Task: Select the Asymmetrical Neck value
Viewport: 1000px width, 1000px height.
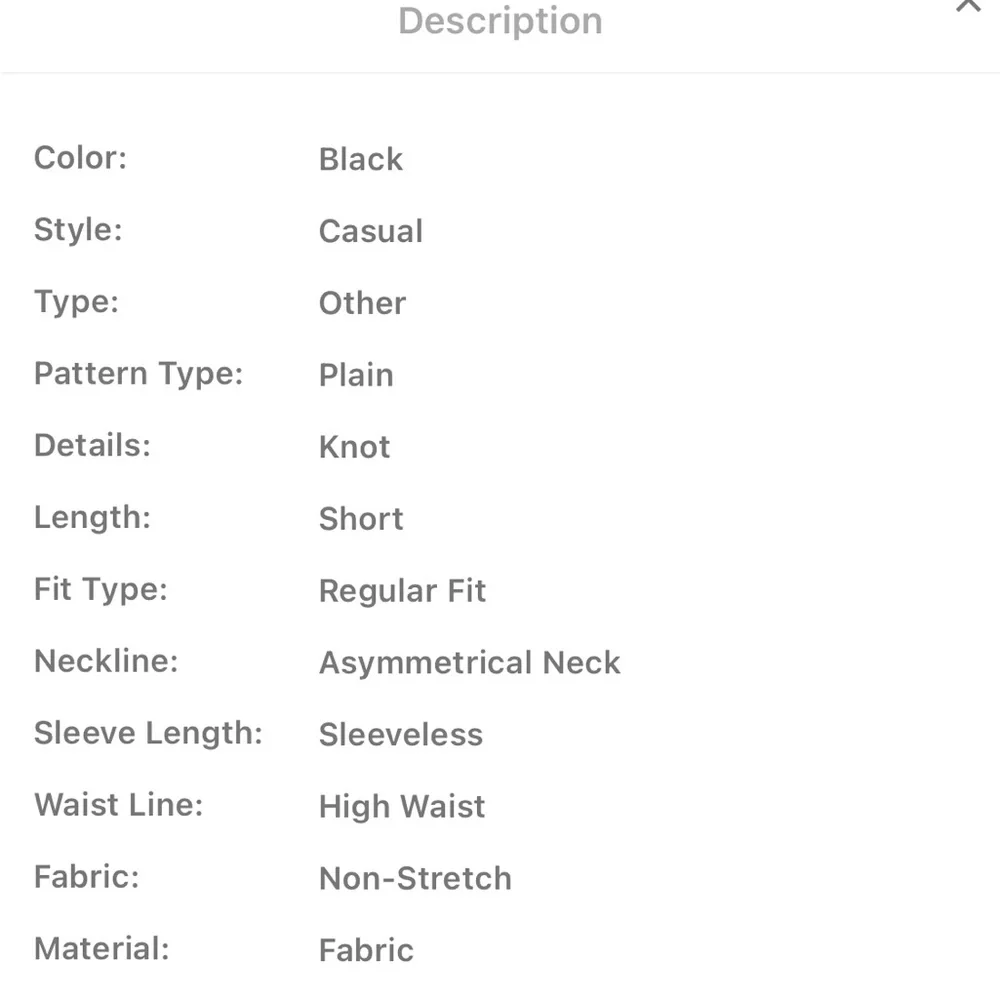Action: point(469,663)
